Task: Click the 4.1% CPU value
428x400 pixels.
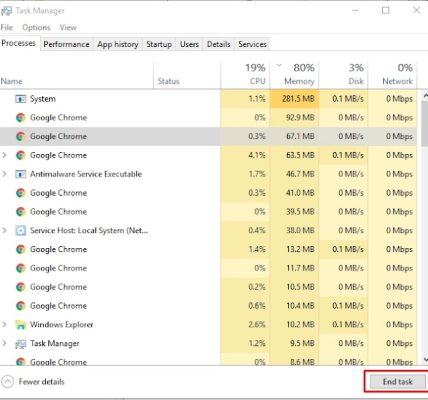Action: (x=257, y=155)
